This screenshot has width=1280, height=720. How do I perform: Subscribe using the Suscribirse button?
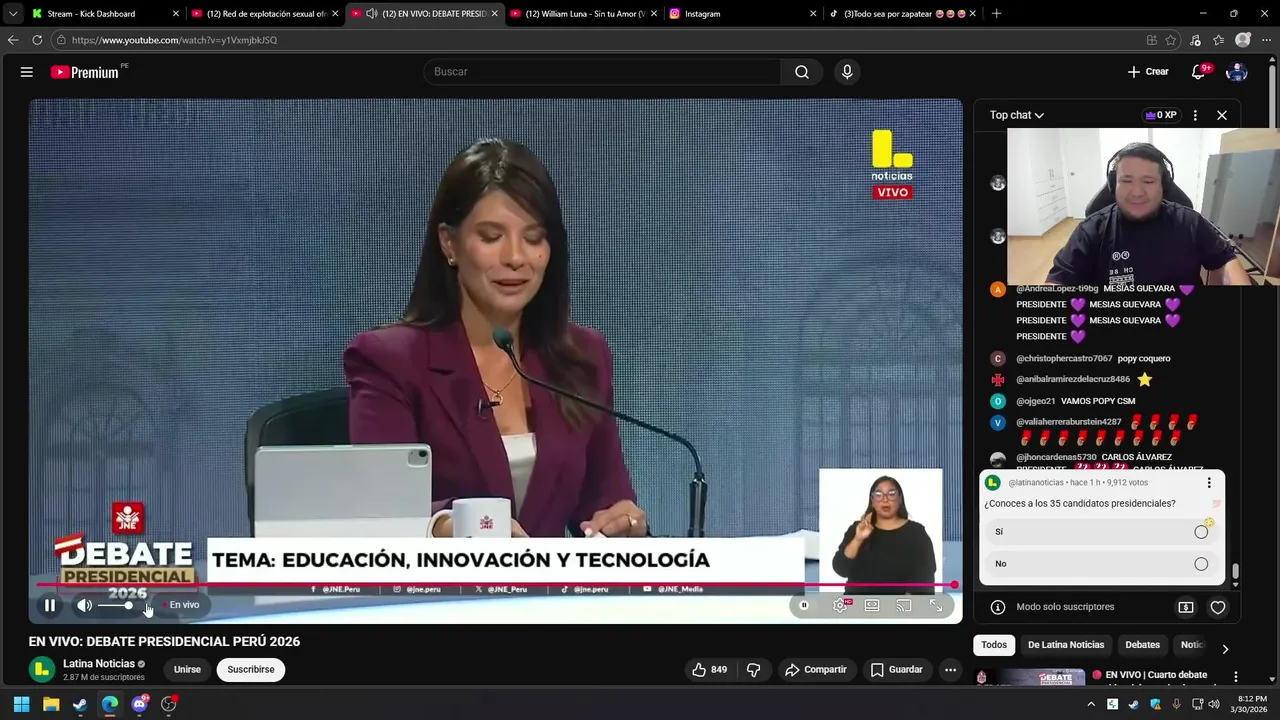[251, 670]
